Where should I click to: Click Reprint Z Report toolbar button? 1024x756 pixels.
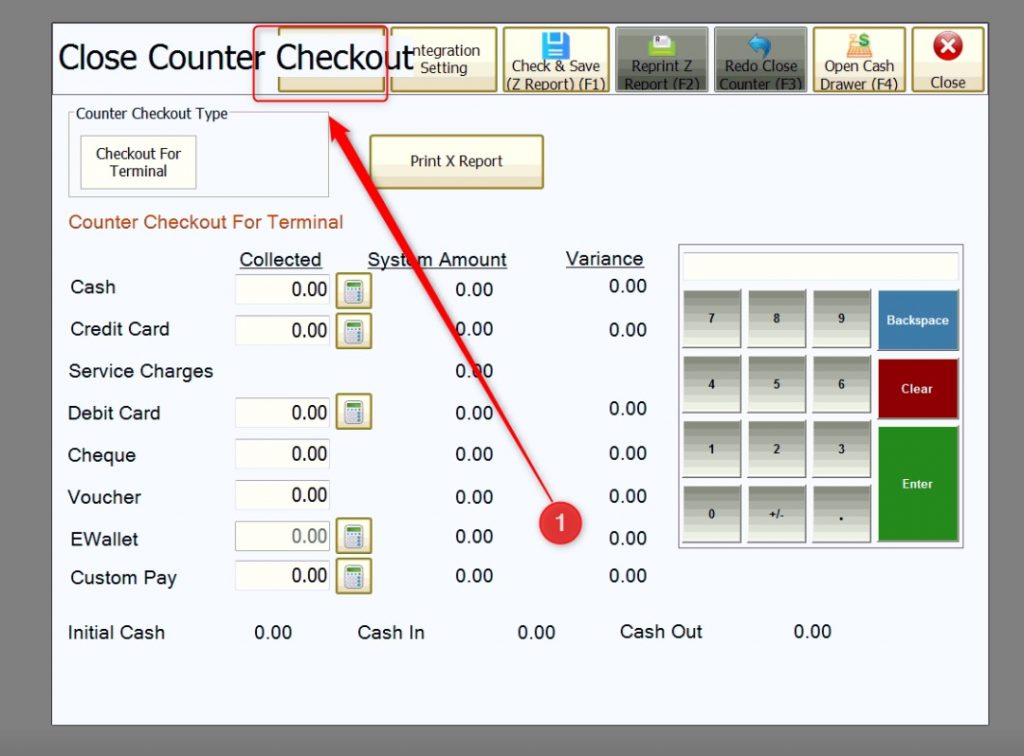661,60
